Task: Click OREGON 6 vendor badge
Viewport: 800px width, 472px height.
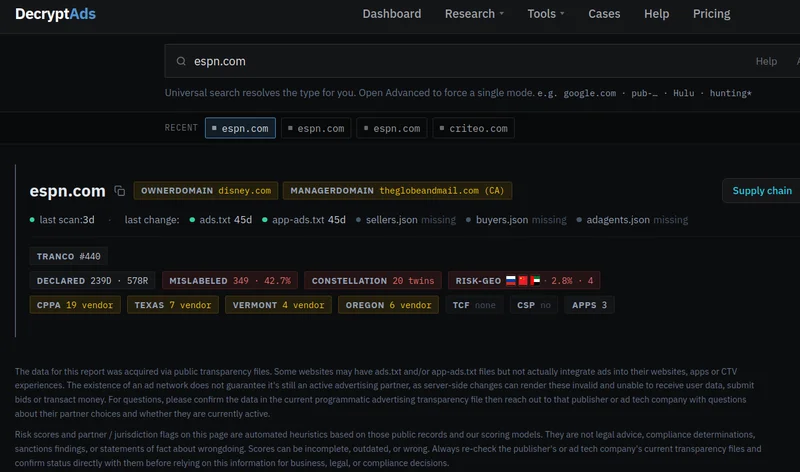Action: [x=388, y=305]
